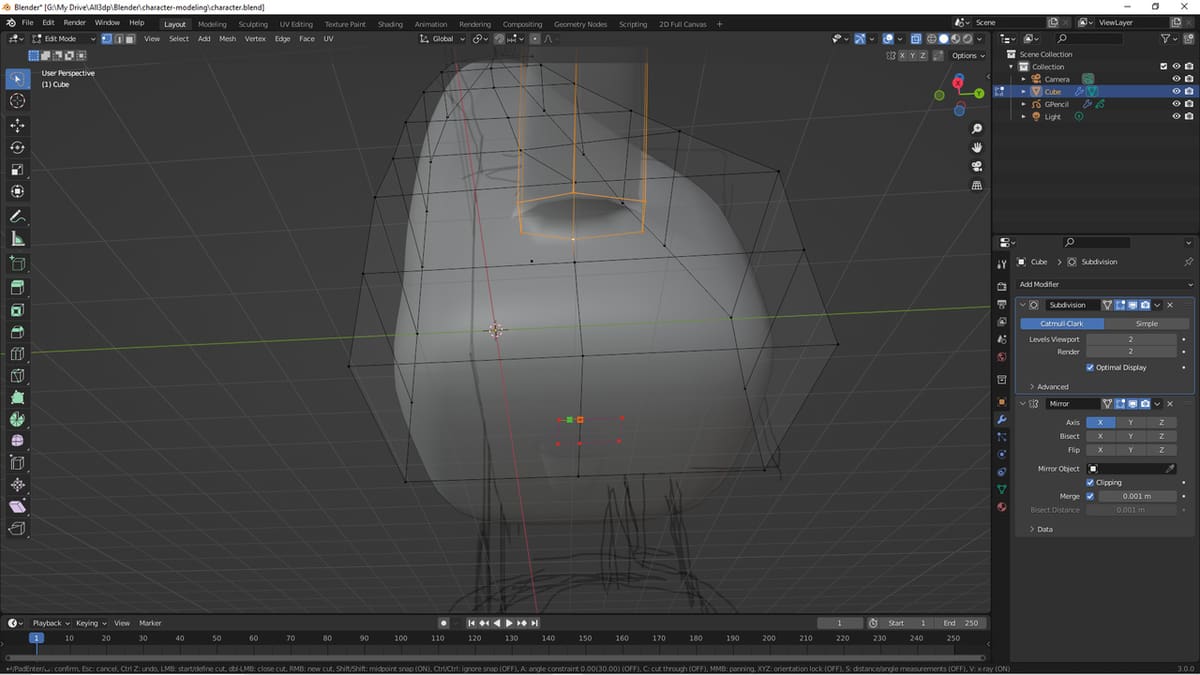Image resolution: width=1200 pixels, height=675 pixels.
Task: Open the File menu
Action: pyautogui.click(x=27, y=22)
